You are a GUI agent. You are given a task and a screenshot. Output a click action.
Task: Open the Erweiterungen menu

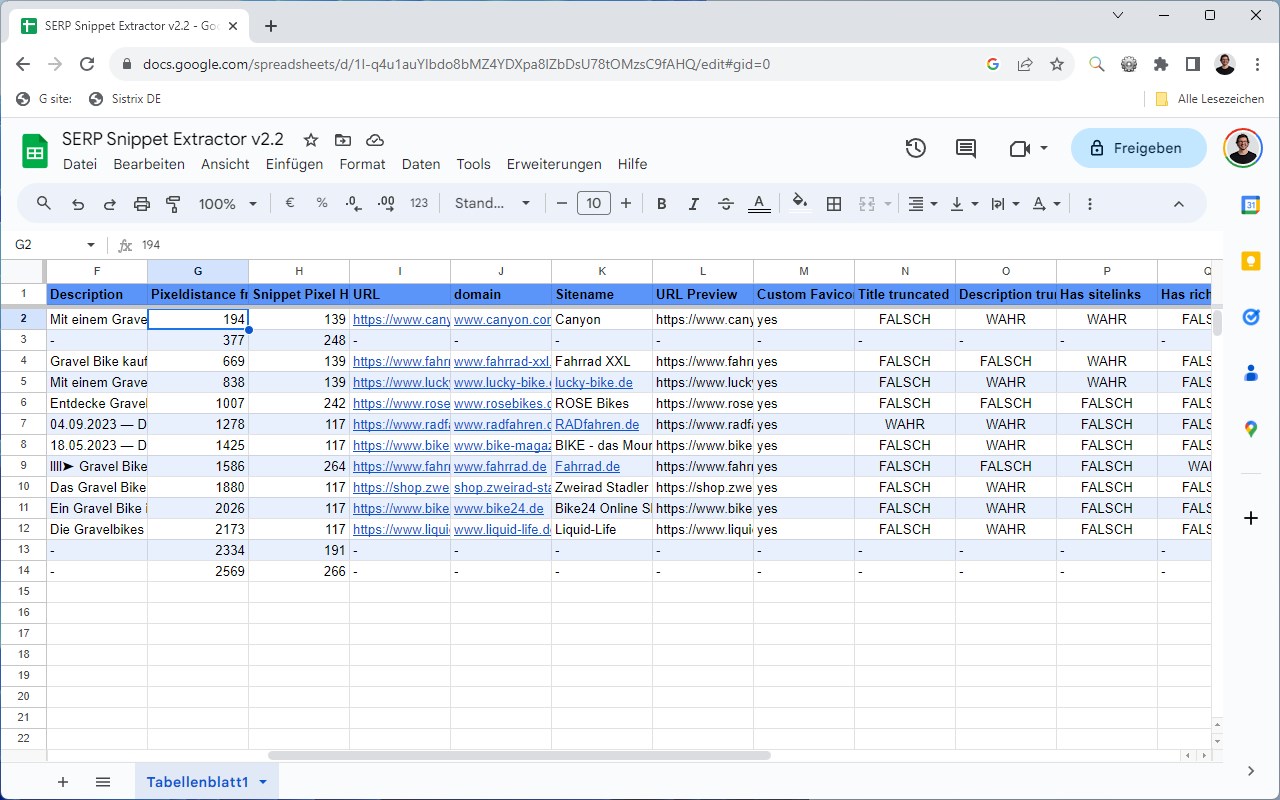click(x=554, y=164)
